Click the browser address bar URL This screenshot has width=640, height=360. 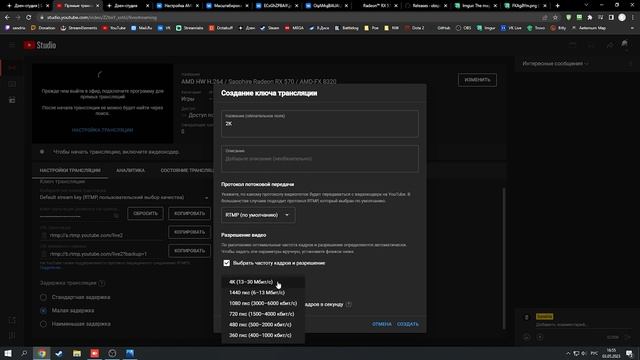[x=102, y=18]
